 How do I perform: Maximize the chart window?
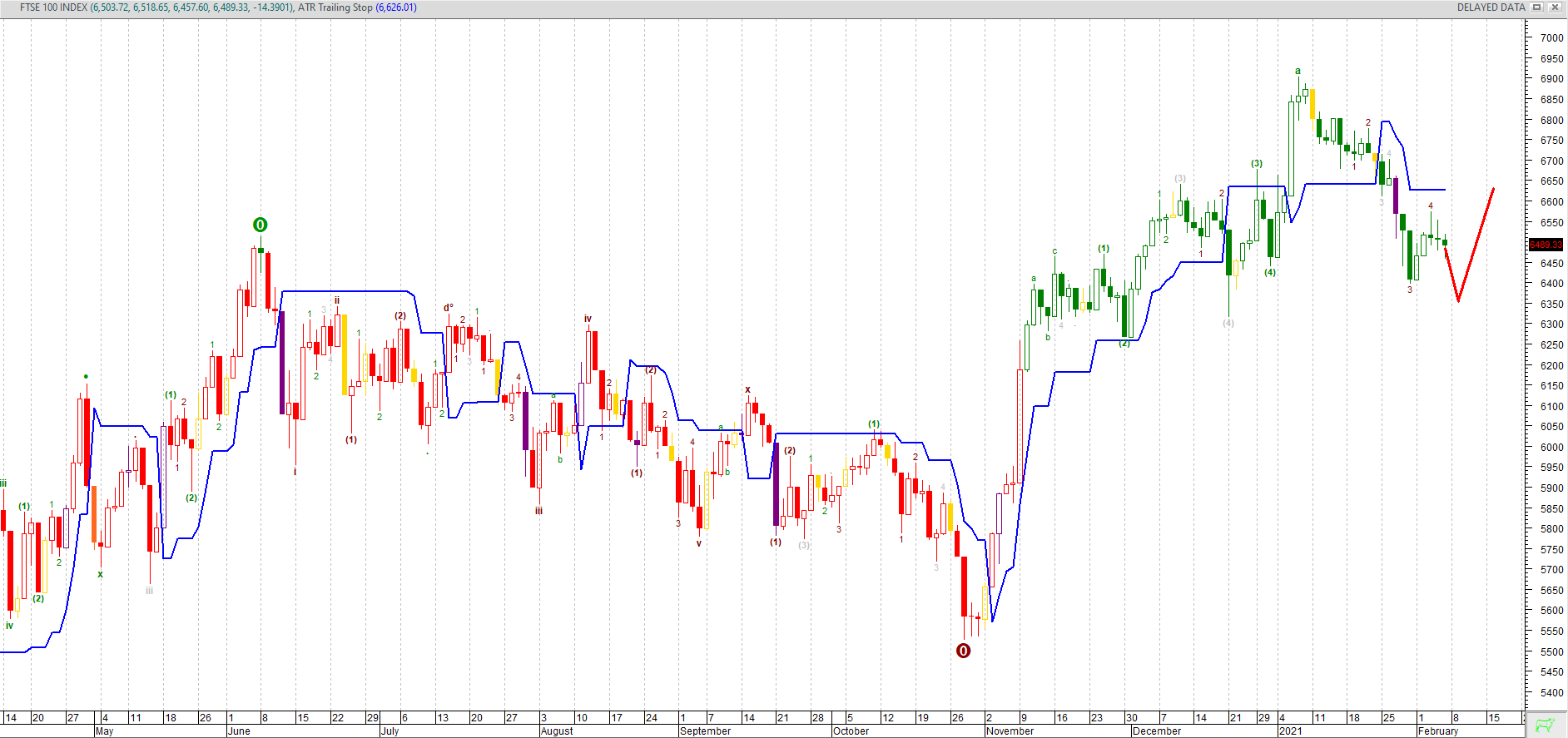[x=1537, y=7]
